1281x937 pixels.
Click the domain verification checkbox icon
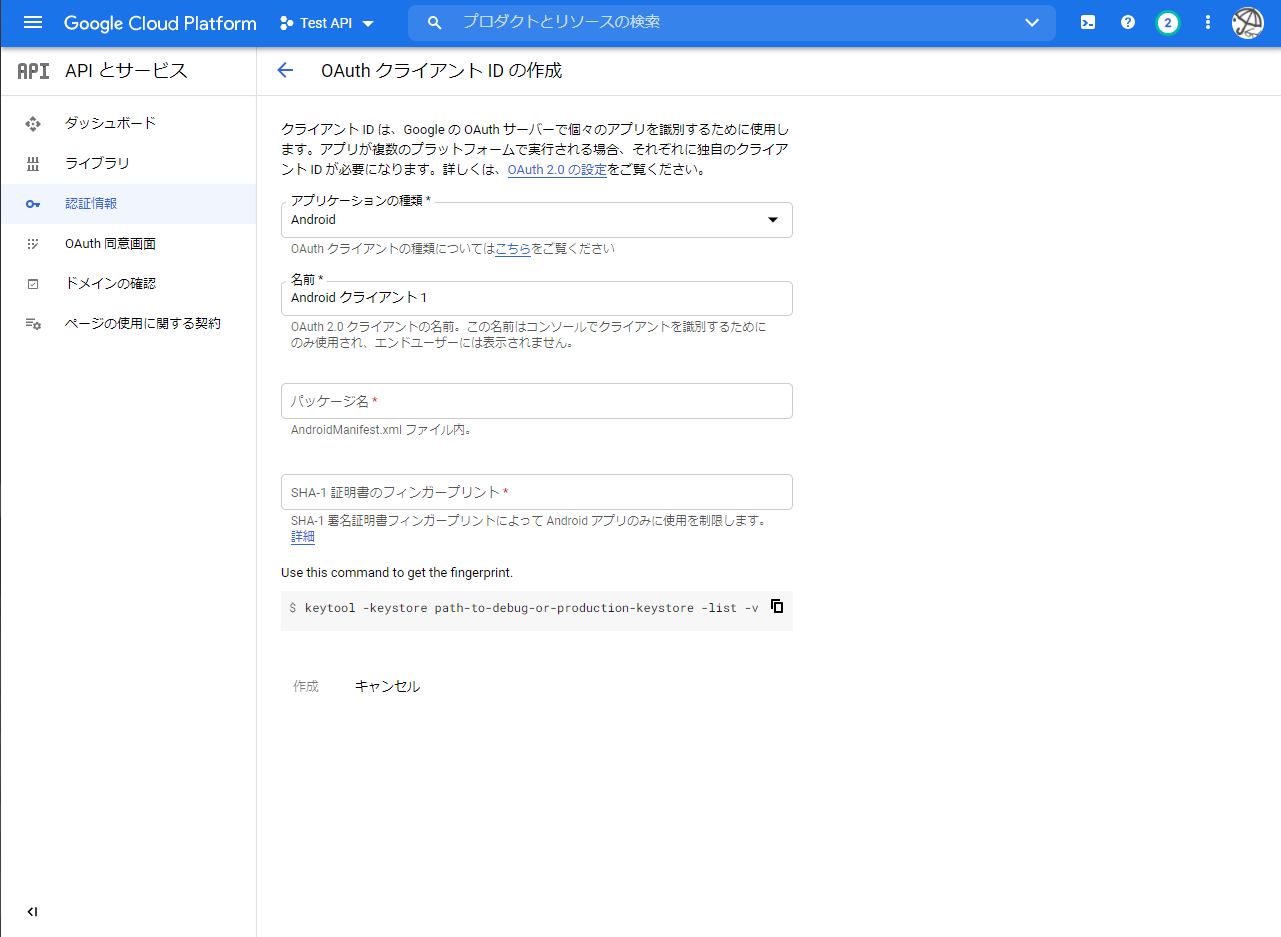click(33, 284)
